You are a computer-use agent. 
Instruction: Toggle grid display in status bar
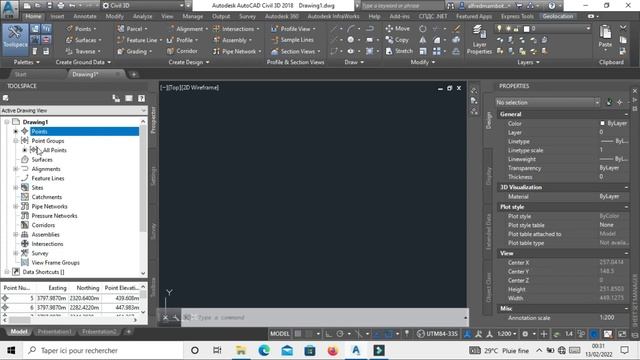tap(299, 334)
